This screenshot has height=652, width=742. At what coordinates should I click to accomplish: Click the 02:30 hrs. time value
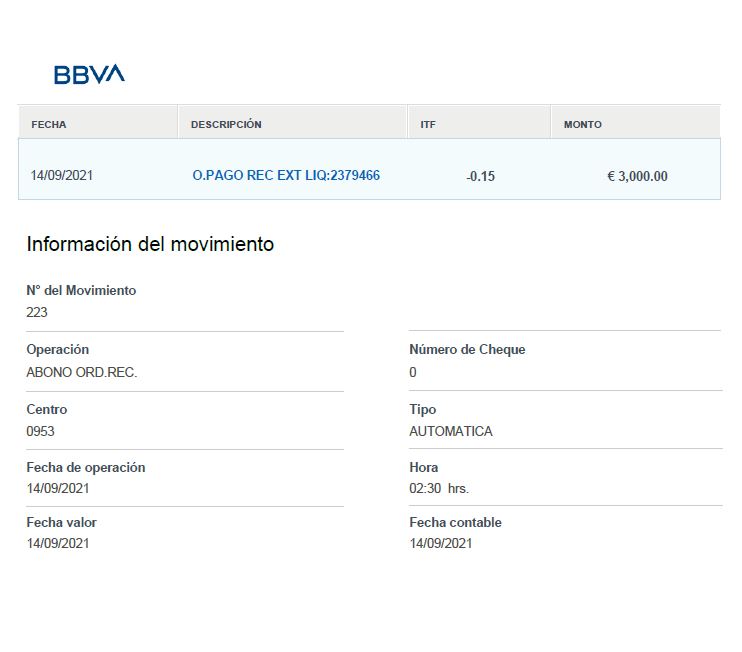tap(439, 489)
